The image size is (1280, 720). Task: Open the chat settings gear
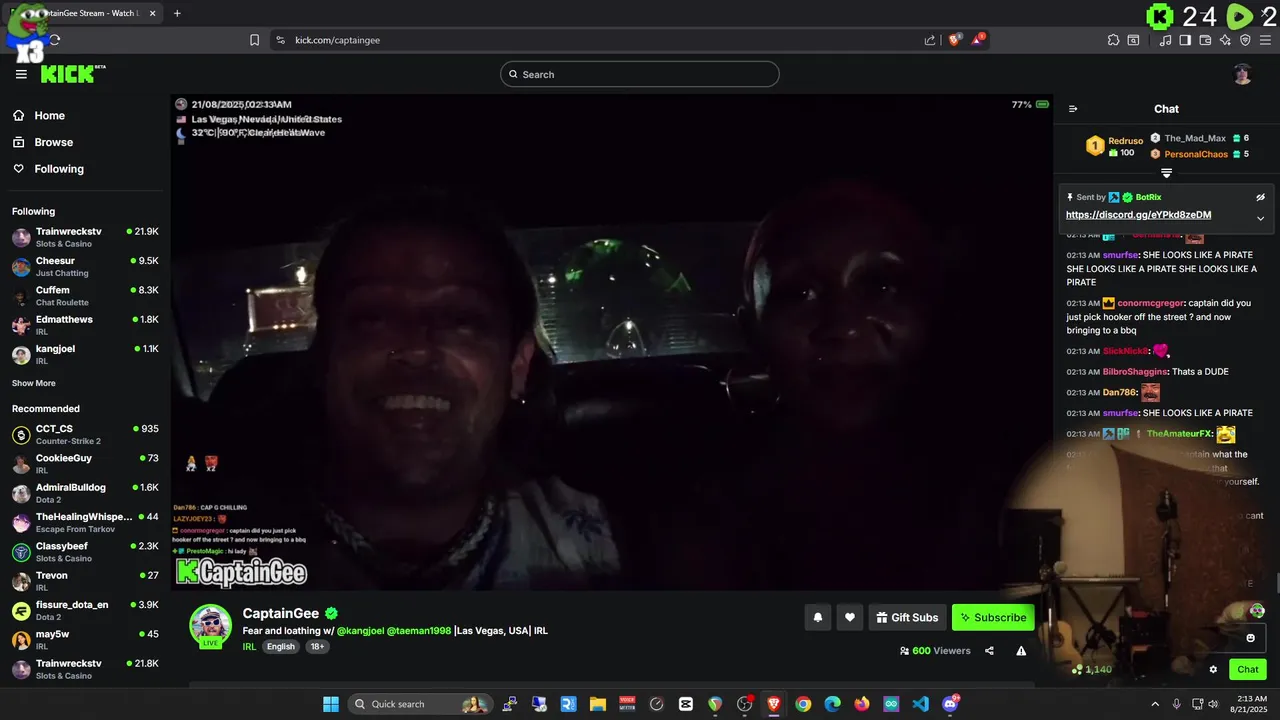pos(1213,670)
